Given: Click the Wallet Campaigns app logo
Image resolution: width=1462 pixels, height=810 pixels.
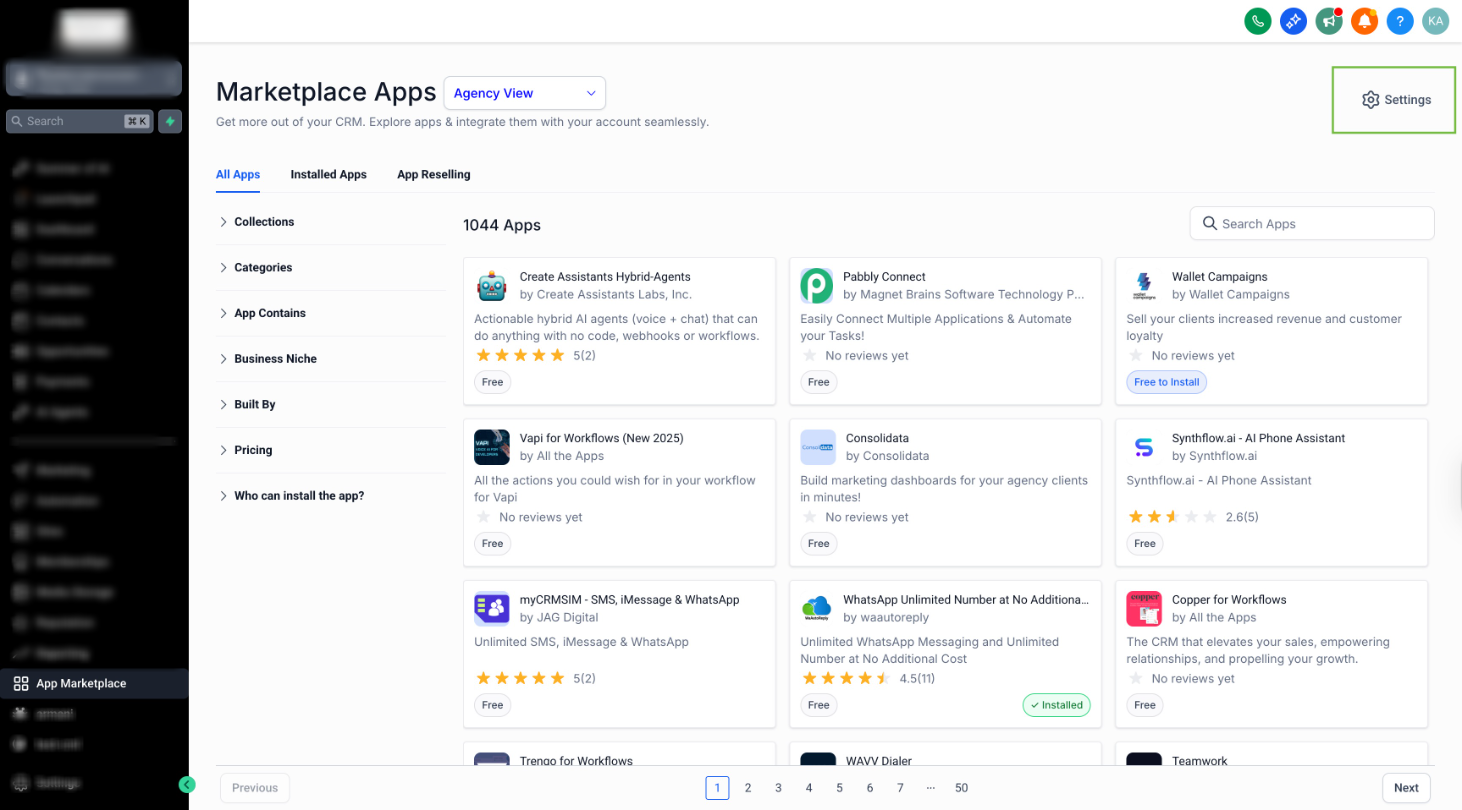Looking at the screenshot, I should [x=1144, y=286].
